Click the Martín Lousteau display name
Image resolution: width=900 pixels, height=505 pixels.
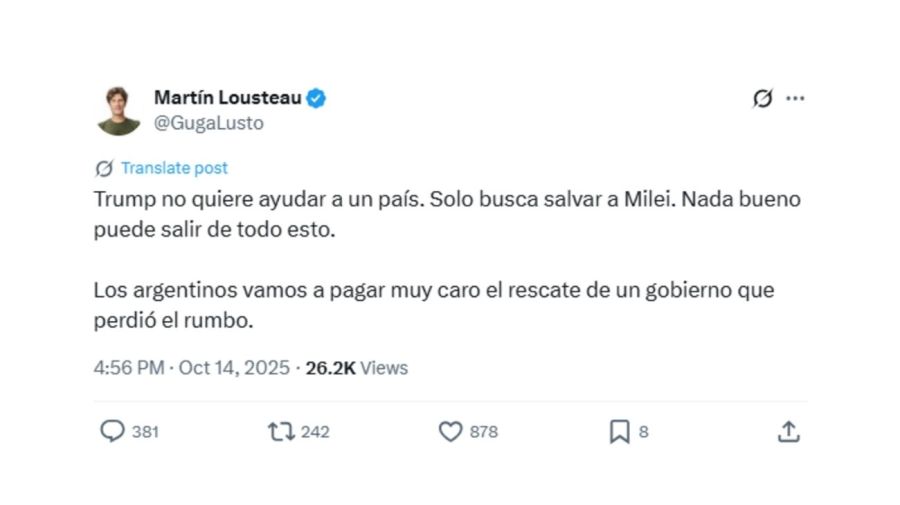click(228, 97)
